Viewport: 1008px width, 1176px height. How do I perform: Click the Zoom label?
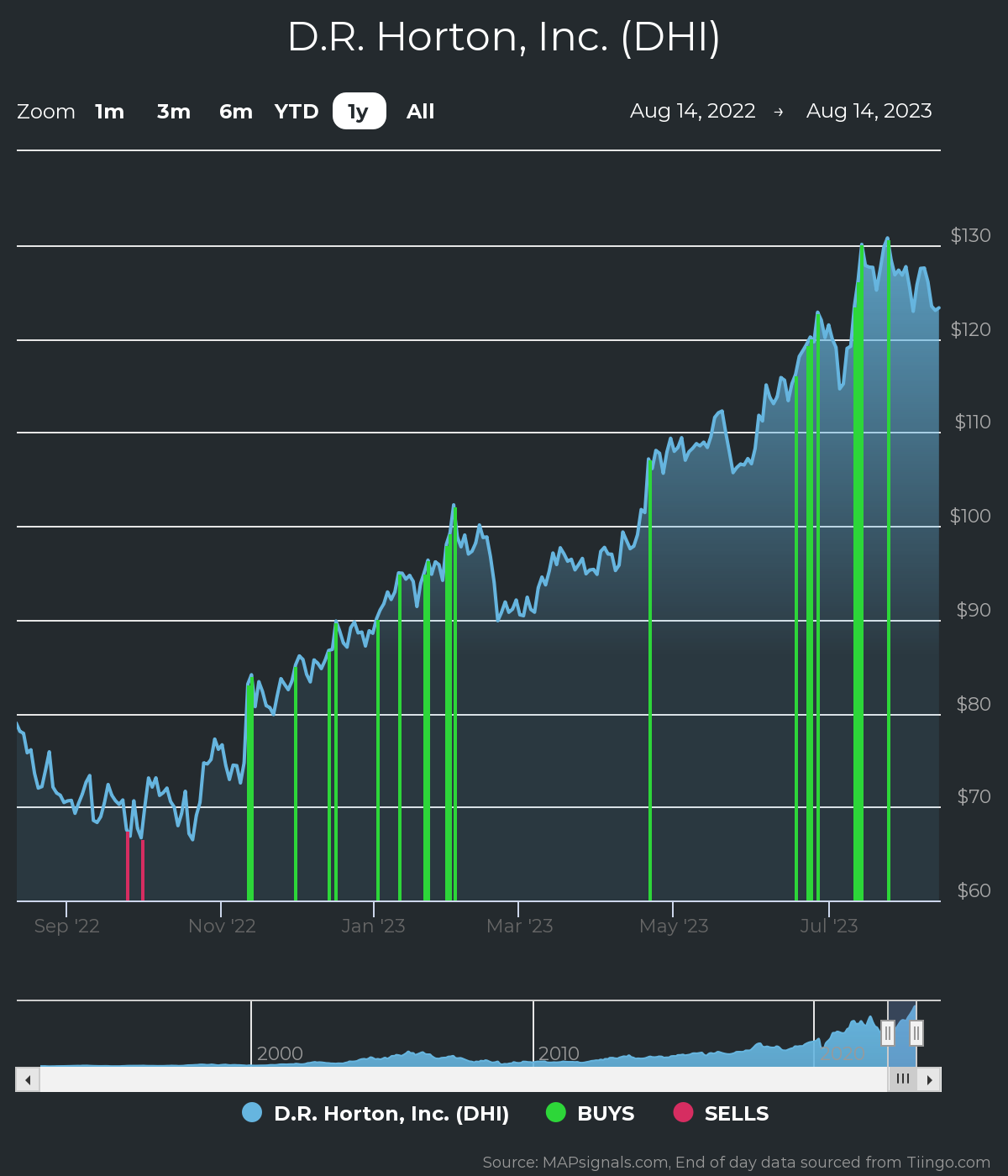pos(46,112)
